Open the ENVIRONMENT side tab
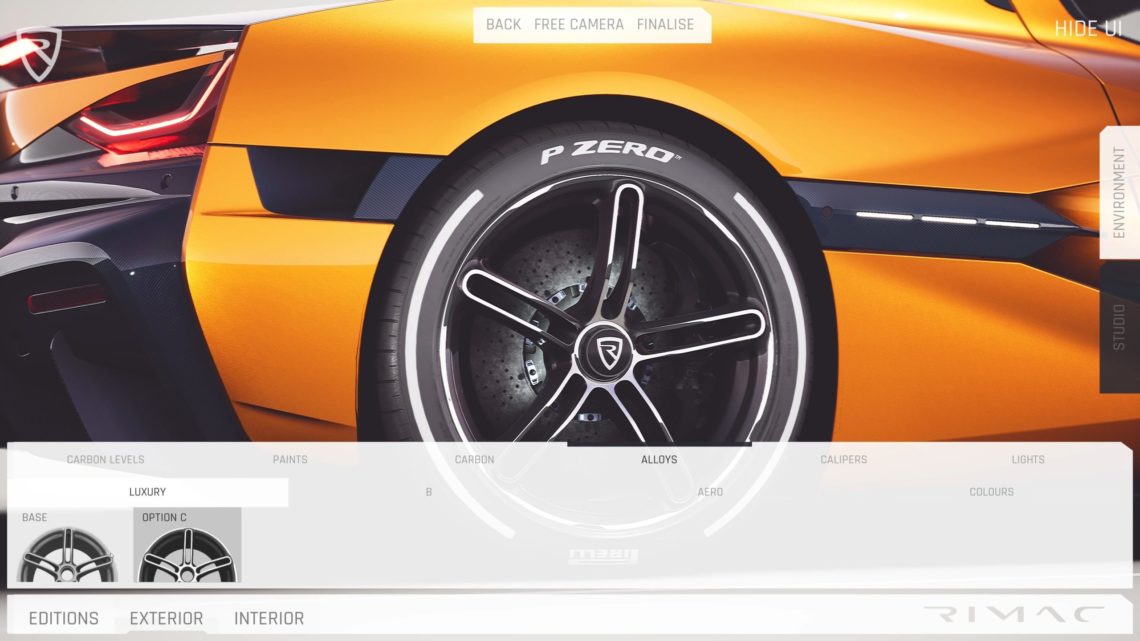The image size is (1140, 641). pos(1119,193)
